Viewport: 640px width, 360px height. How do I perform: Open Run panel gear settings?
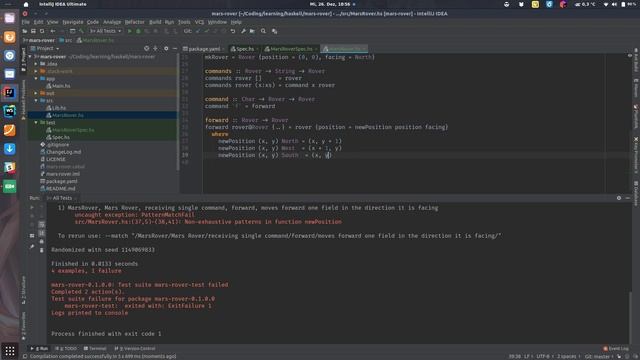point(619,198)
